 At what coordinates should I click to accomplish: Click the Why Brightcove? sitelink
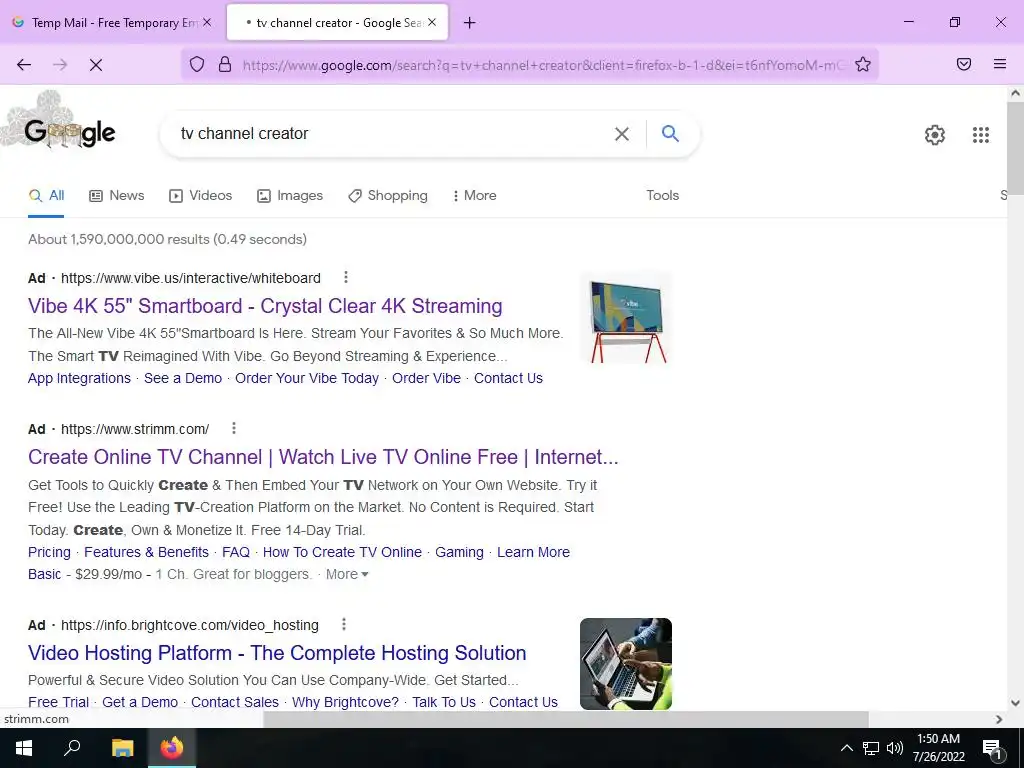(x=345, y=702)
